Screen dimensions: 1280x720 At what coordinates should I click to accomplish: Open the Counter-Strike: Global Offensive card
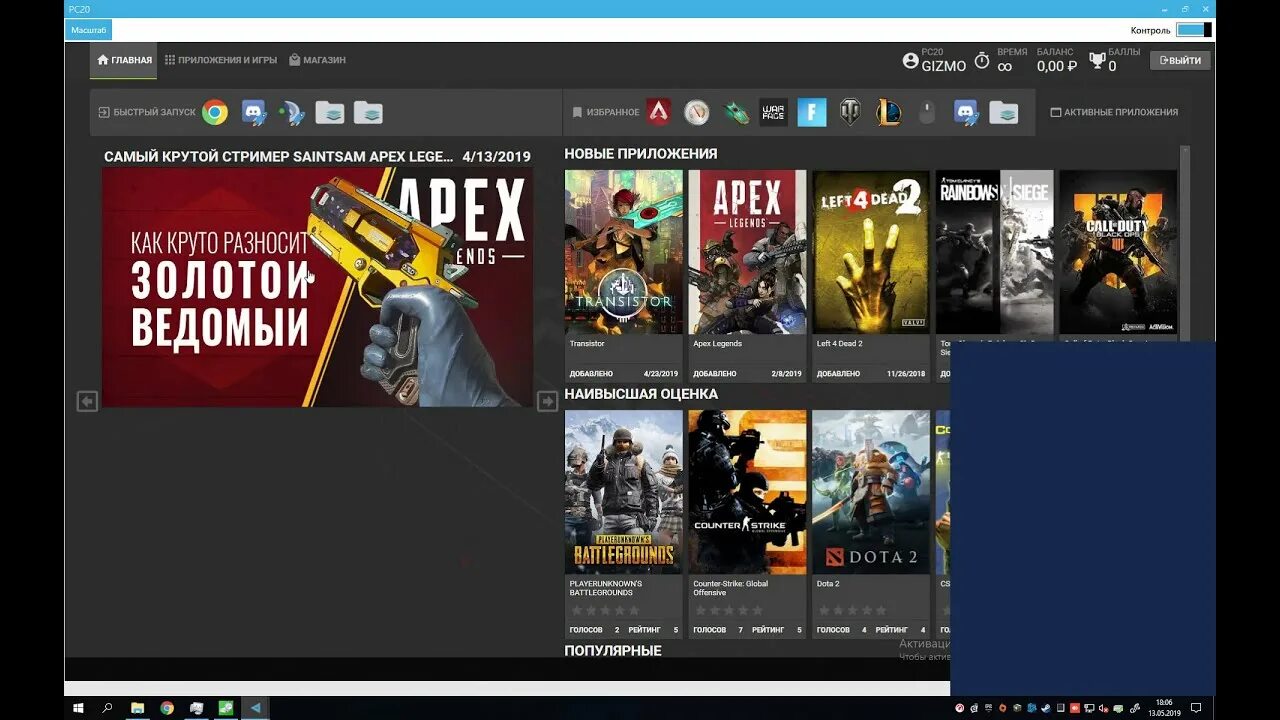click(747, 523)
